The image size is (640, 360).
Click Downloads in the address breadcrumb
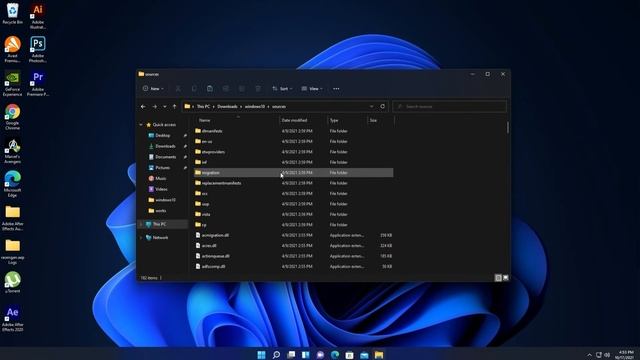(x=227, y=107)
